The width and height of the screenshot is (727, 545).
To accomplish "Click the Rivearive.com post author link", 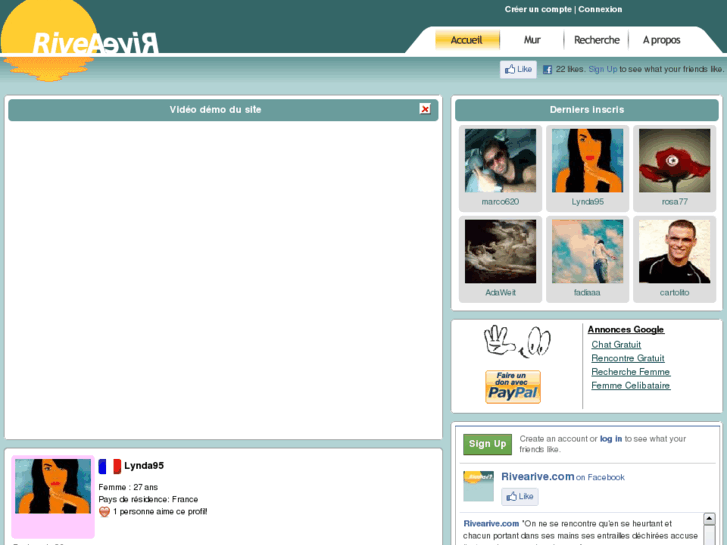I will coord(491,524).
